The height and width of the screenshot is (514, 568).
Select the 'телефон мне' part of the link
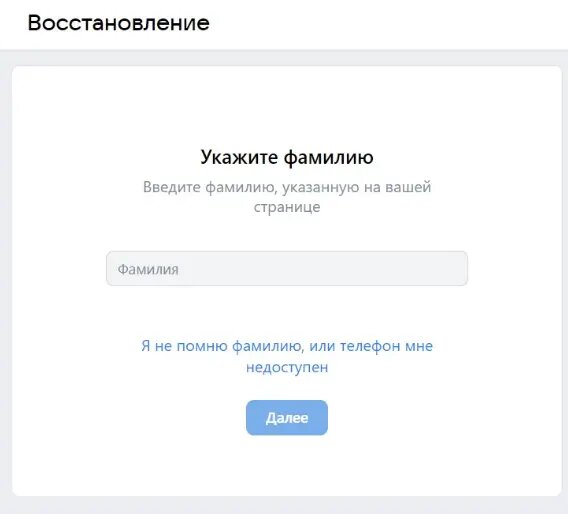(386, 346)
